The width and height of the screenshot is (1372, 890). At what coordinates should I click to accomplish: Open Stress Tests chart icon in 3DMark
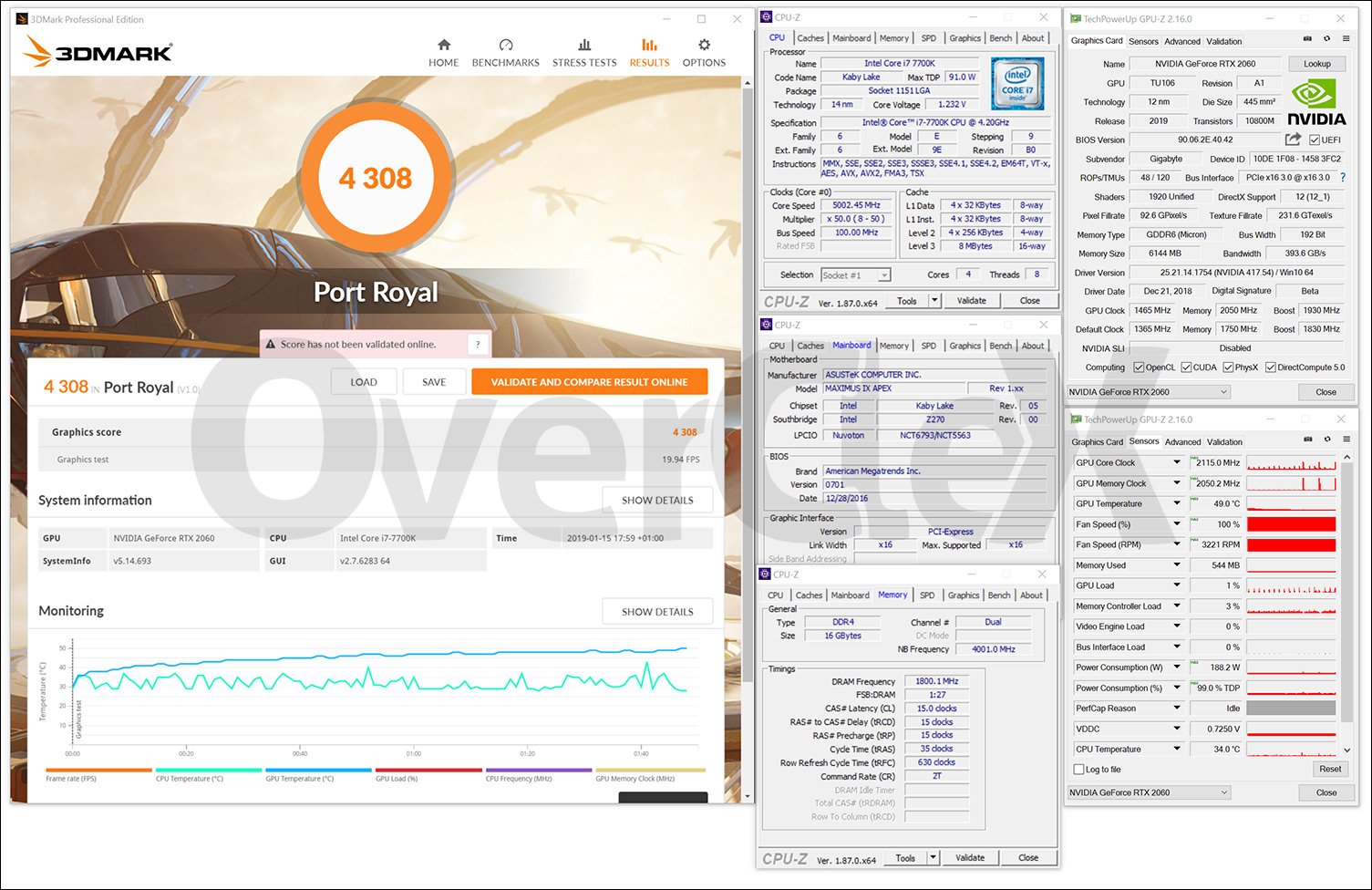click(x=584, y=45)
